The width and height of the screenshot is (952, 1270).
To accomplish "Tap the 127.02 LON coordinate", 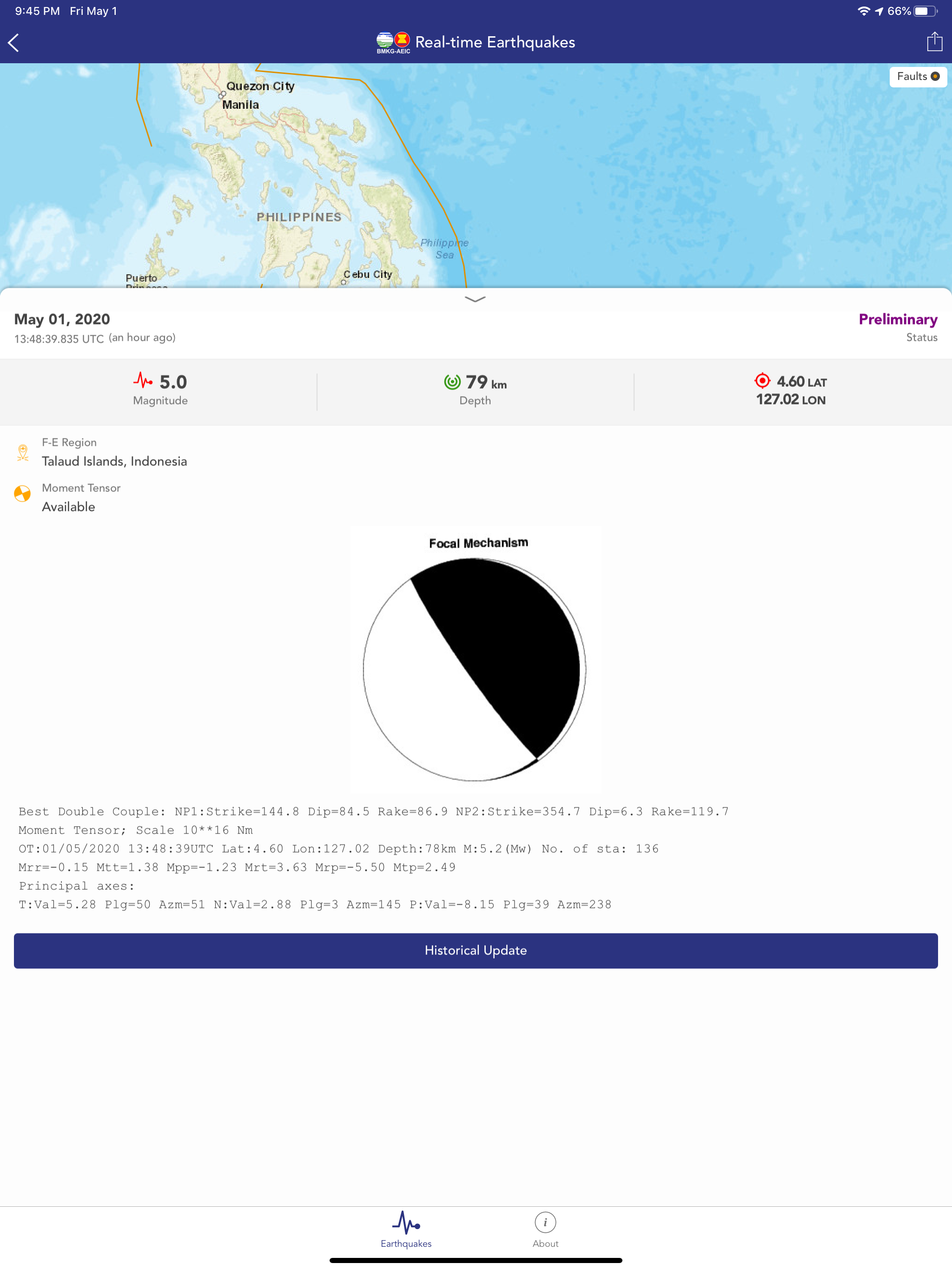I will (791, 400).
